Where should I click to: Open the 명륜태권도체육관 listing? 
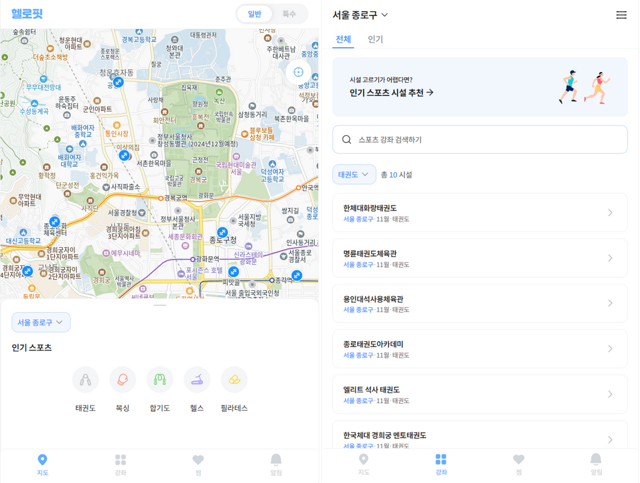[x=480, y=258]
